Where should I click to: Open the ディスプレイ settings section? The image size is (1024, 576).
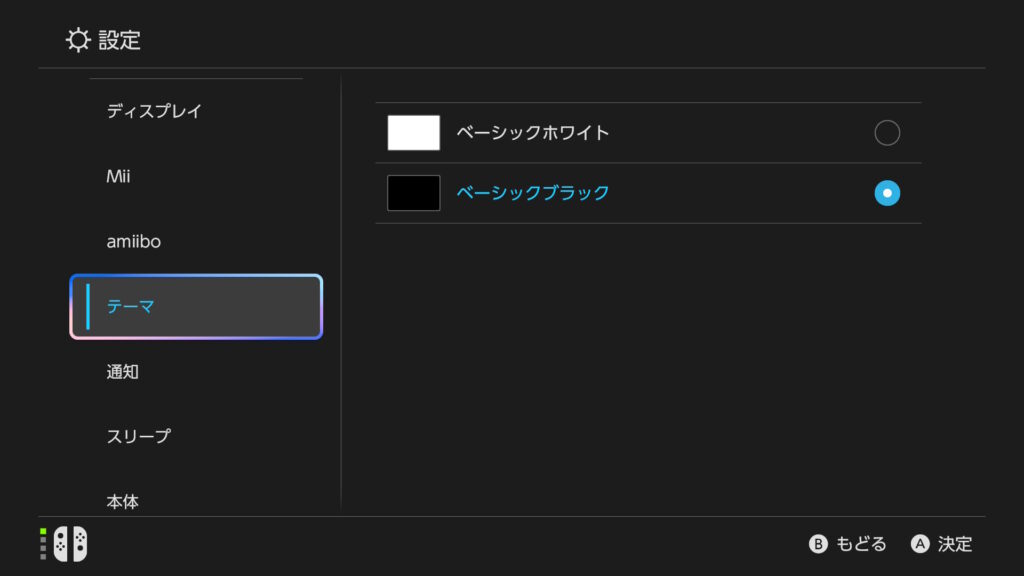154,111
